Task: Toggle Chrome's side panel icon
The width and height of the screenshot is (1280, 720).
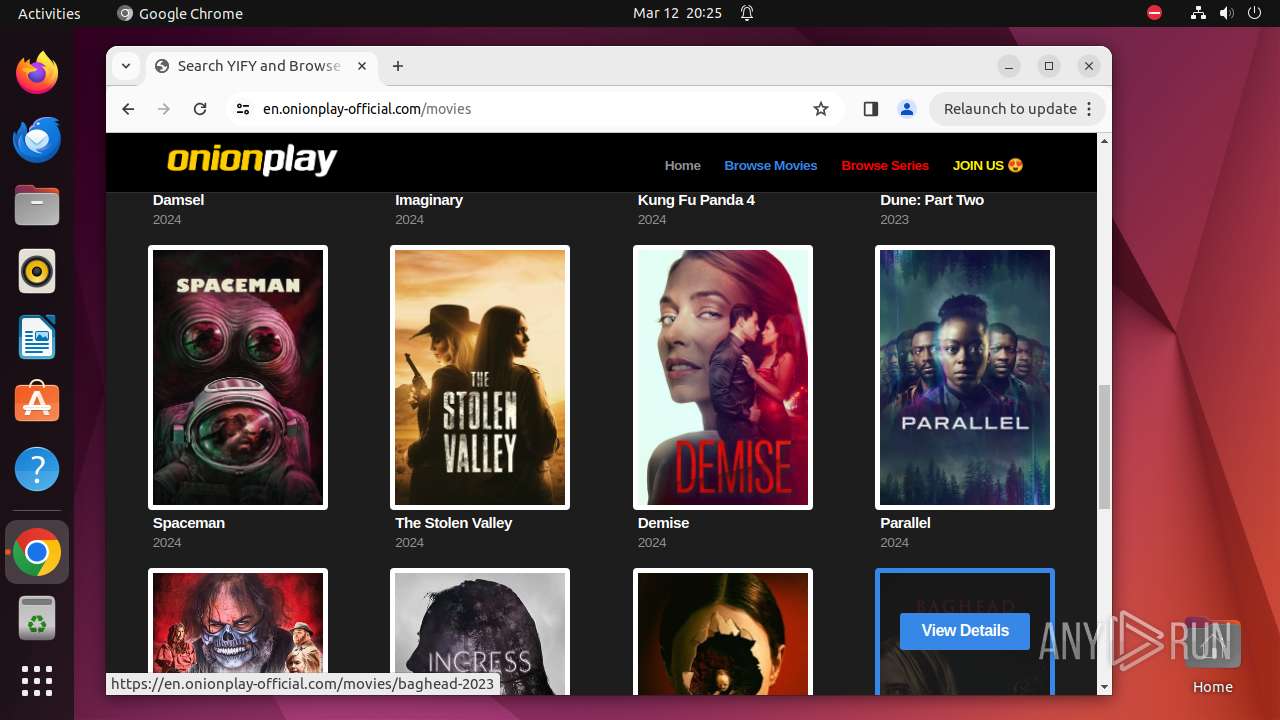Action: pos(870,109)
